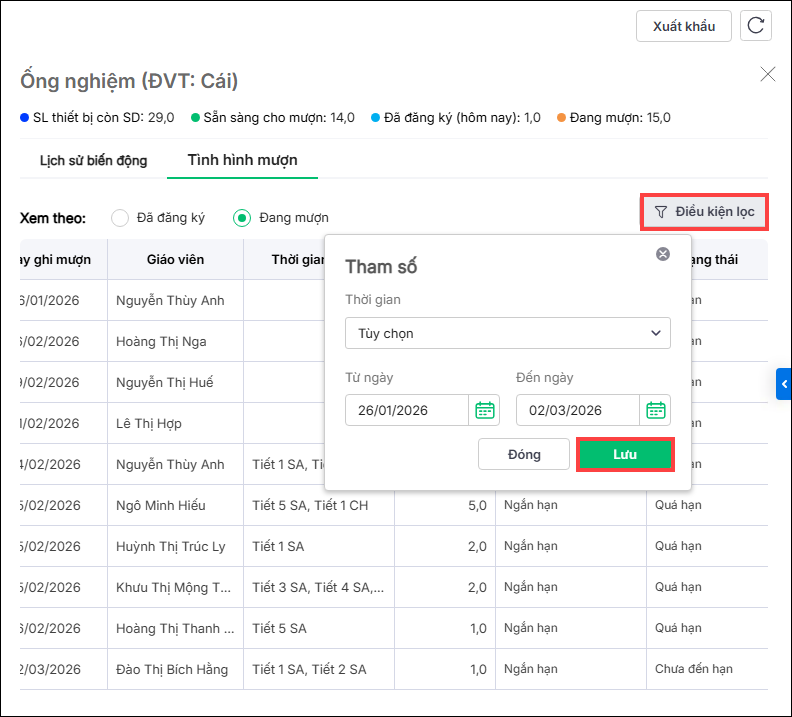
Task: Click the Xuất khẩu export button
Action: tap(684, 26)
